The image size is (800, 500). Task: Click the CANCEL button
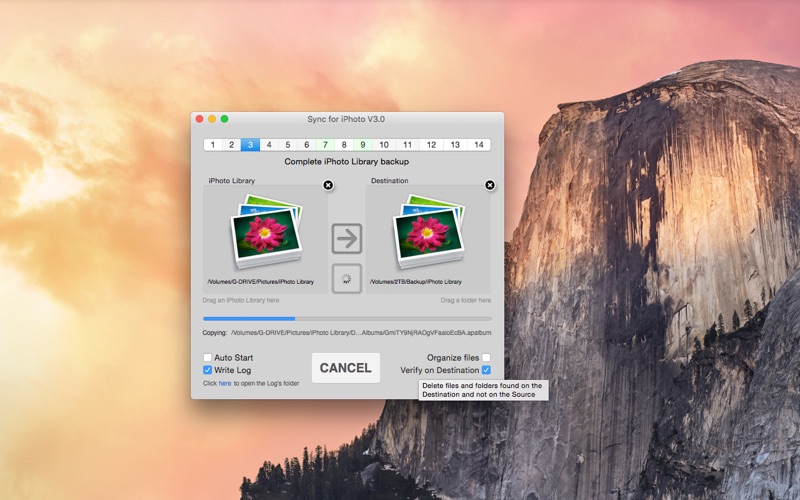point(346,368)
